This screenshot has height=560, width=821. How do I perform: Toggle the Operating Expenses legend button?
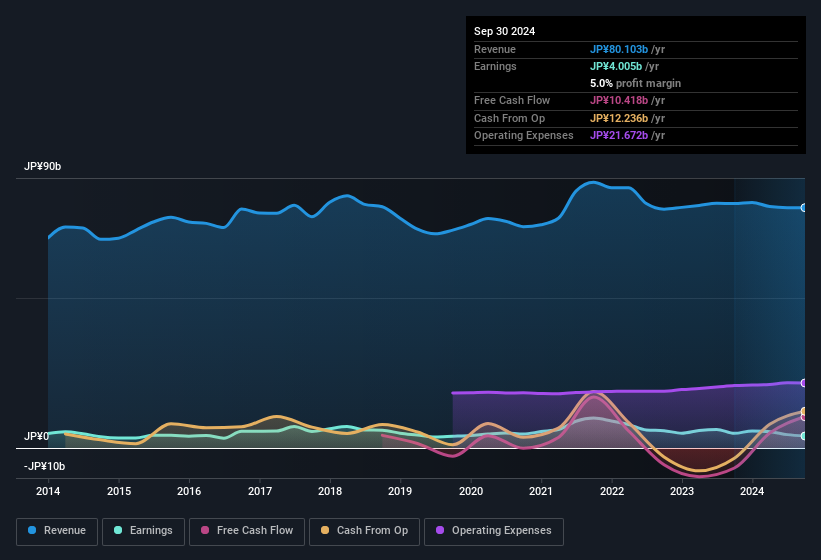pos(494,531)
